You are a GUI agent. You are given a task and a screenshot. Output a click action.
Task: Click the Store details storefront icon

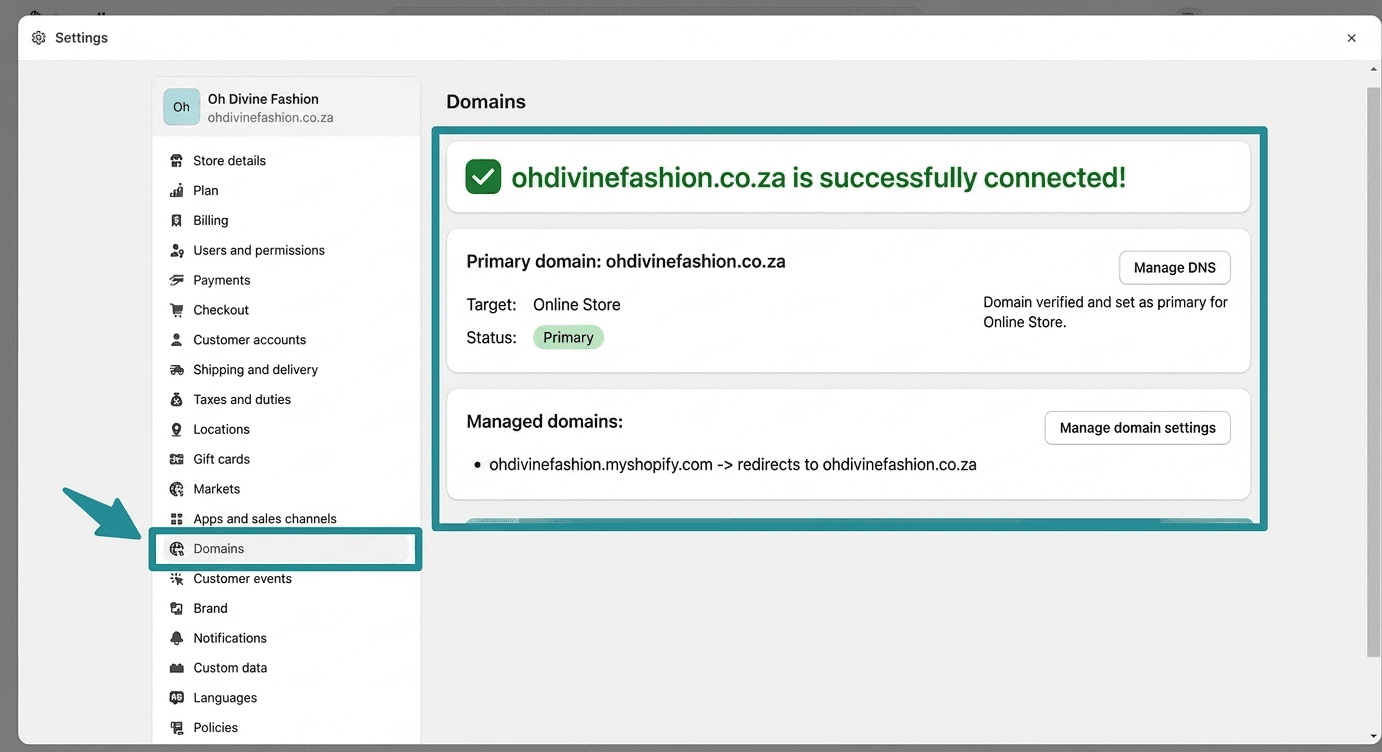[177, 161]
